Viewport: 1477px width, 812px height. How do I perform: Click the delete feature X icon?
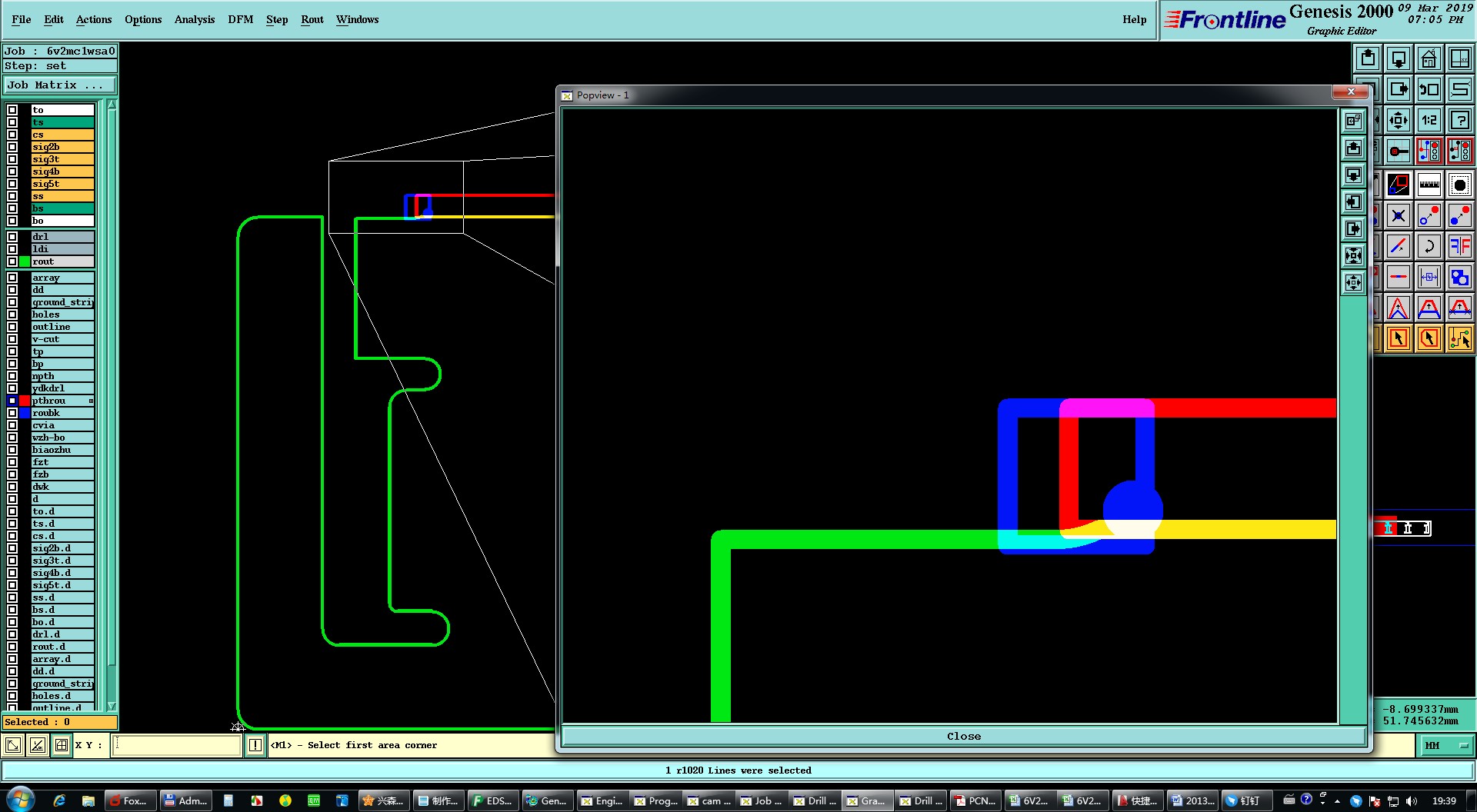[1399, 215]
